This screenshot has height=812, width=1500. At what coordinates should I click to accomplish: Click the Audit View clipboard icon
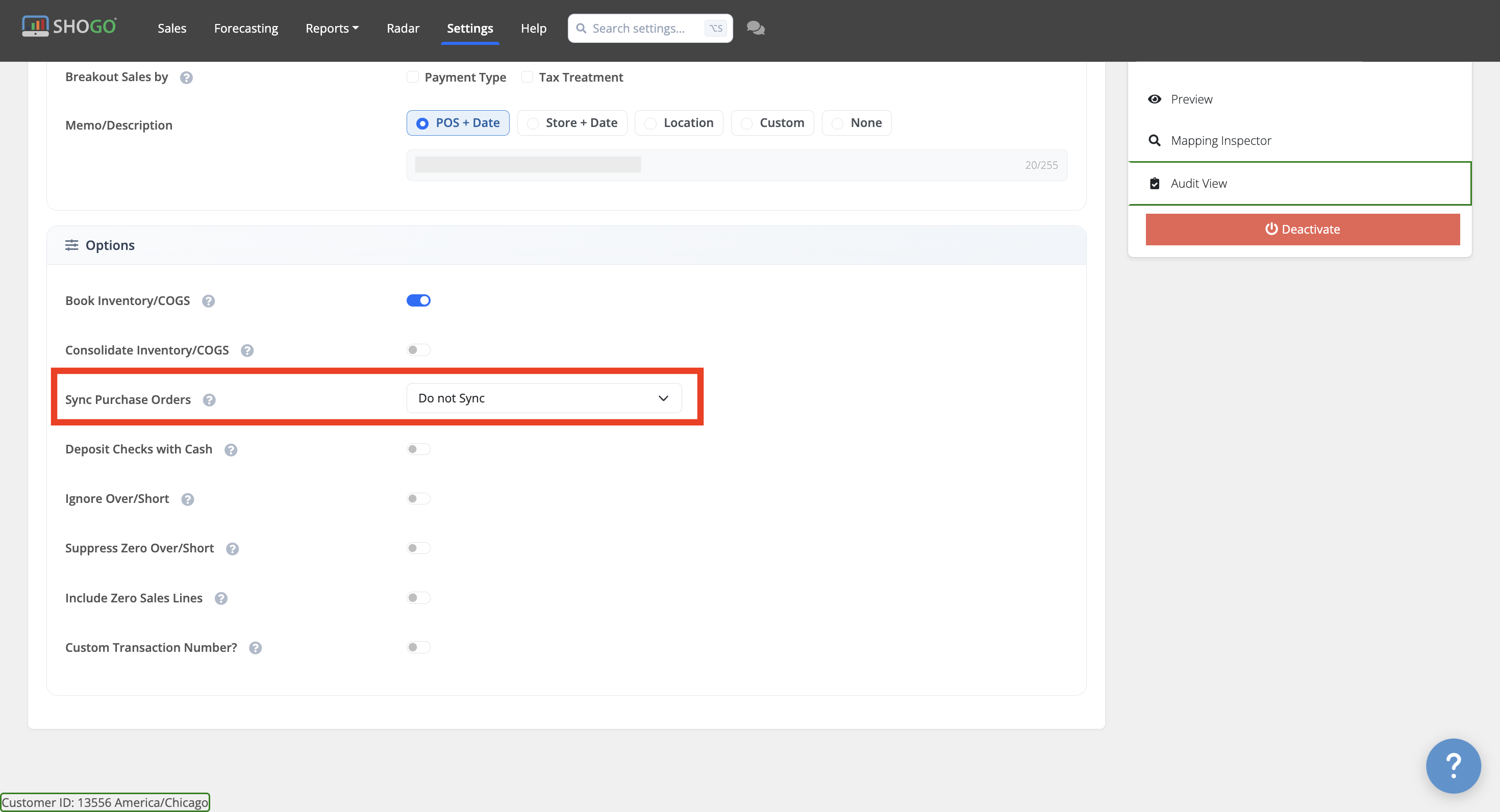1154,183
